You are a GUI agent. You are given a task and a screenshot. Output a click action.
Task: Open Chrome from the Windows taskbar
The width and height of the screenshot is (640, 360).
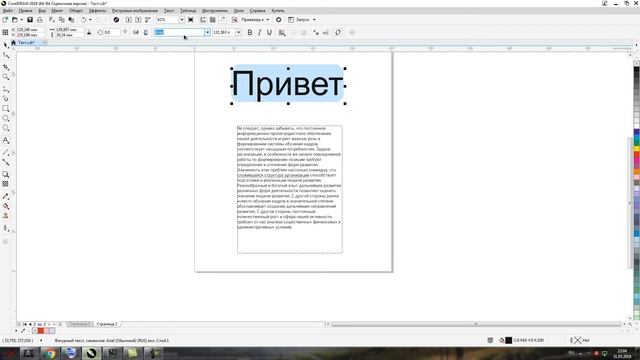50,353
